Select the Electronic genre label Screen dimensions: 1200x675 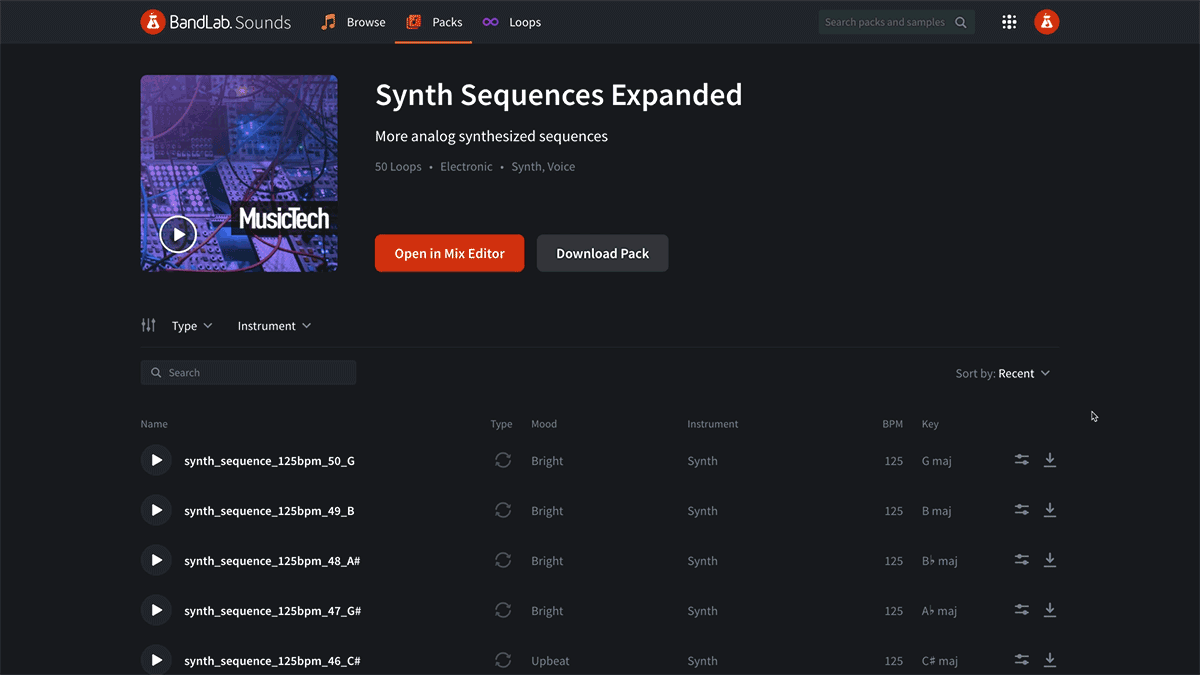point(466,166)
